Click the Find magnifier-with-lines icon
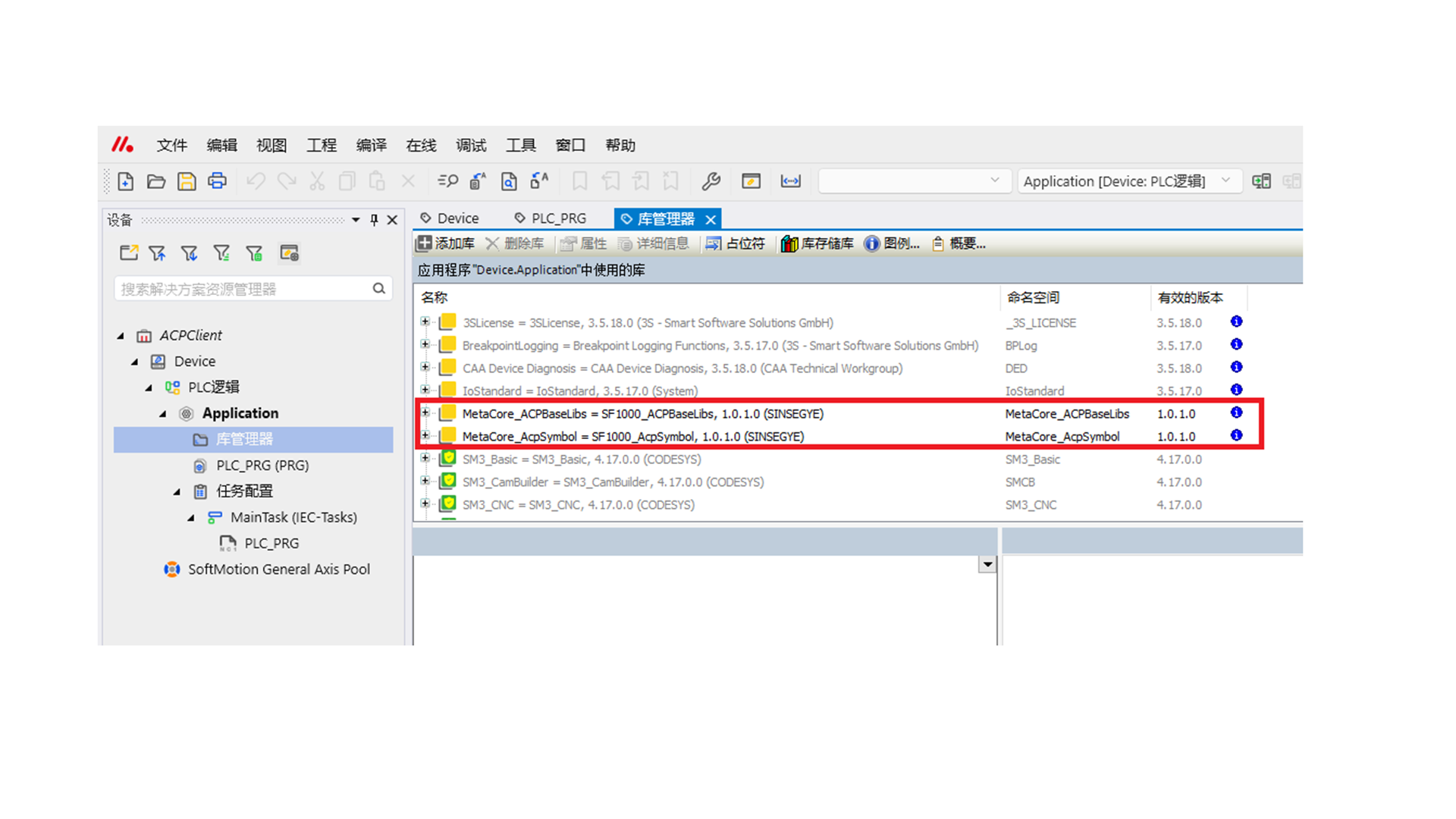This screenshot has height=819, width=1456. pyautogui.click(x=448, y=181)
